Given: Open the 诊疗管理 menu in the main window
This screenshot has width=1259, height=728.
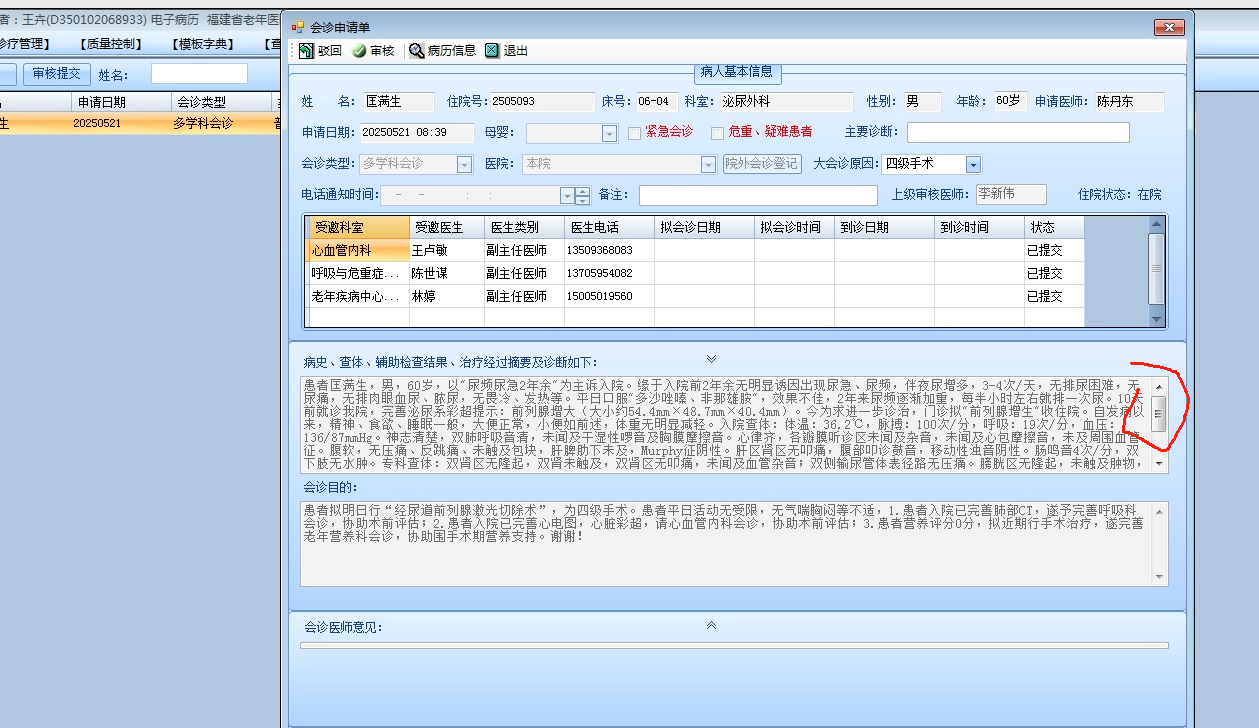Looking at the screenshot, I should point(24,44).
